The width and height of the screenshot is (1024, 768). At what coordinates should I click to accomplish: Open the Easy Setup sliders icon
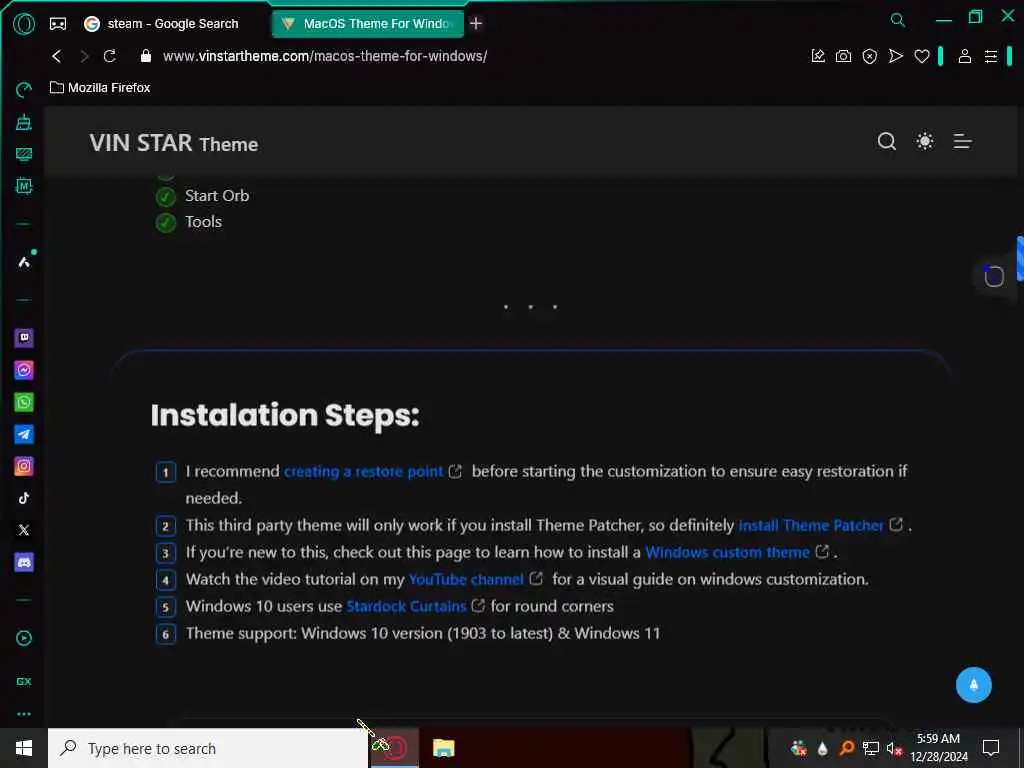click(x=991, y=56)
